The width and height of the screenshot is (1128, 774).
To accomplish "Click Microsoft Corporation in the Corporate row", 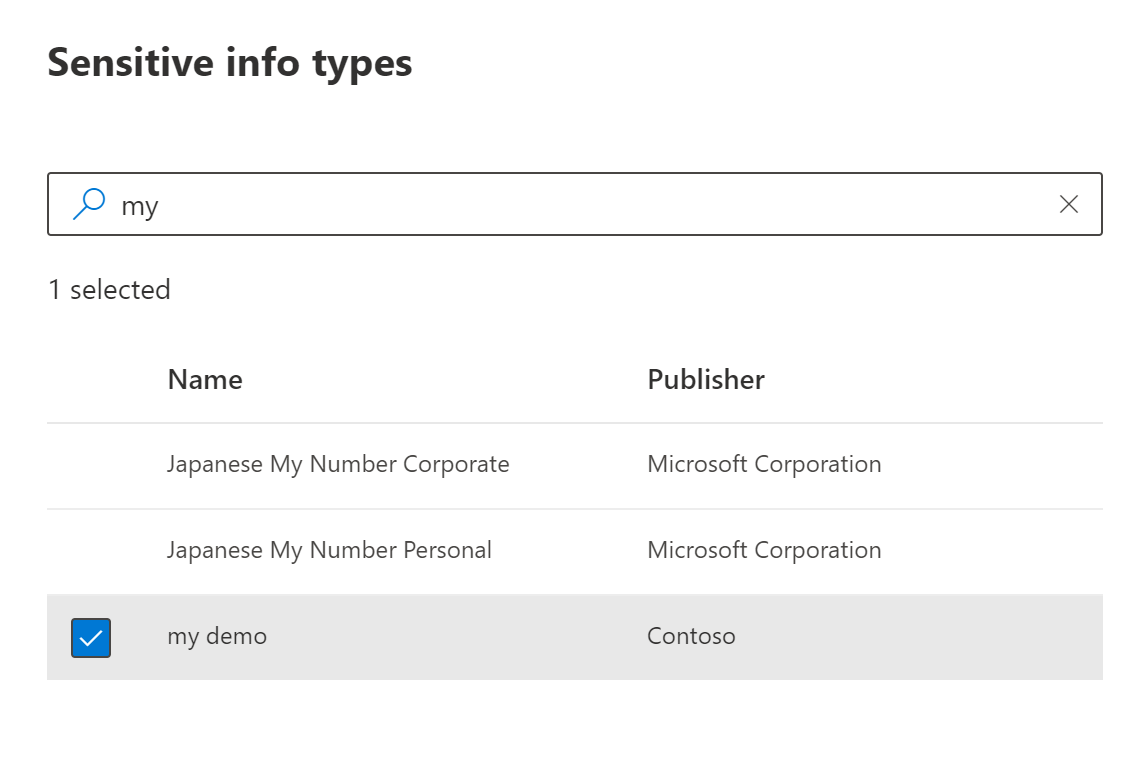I will tap(764, 465).
